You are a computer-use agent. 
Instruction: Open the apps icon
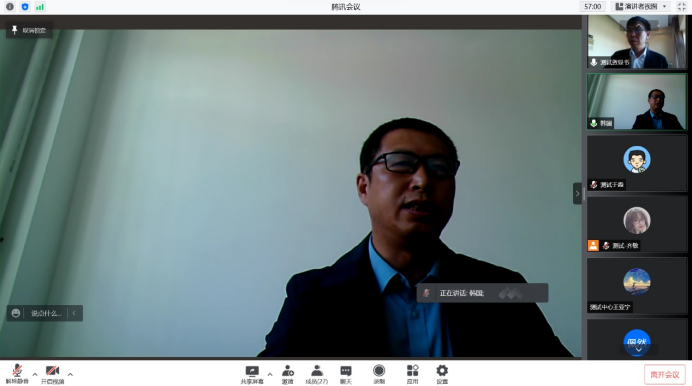pyautogui.click(x=412, y=375)
